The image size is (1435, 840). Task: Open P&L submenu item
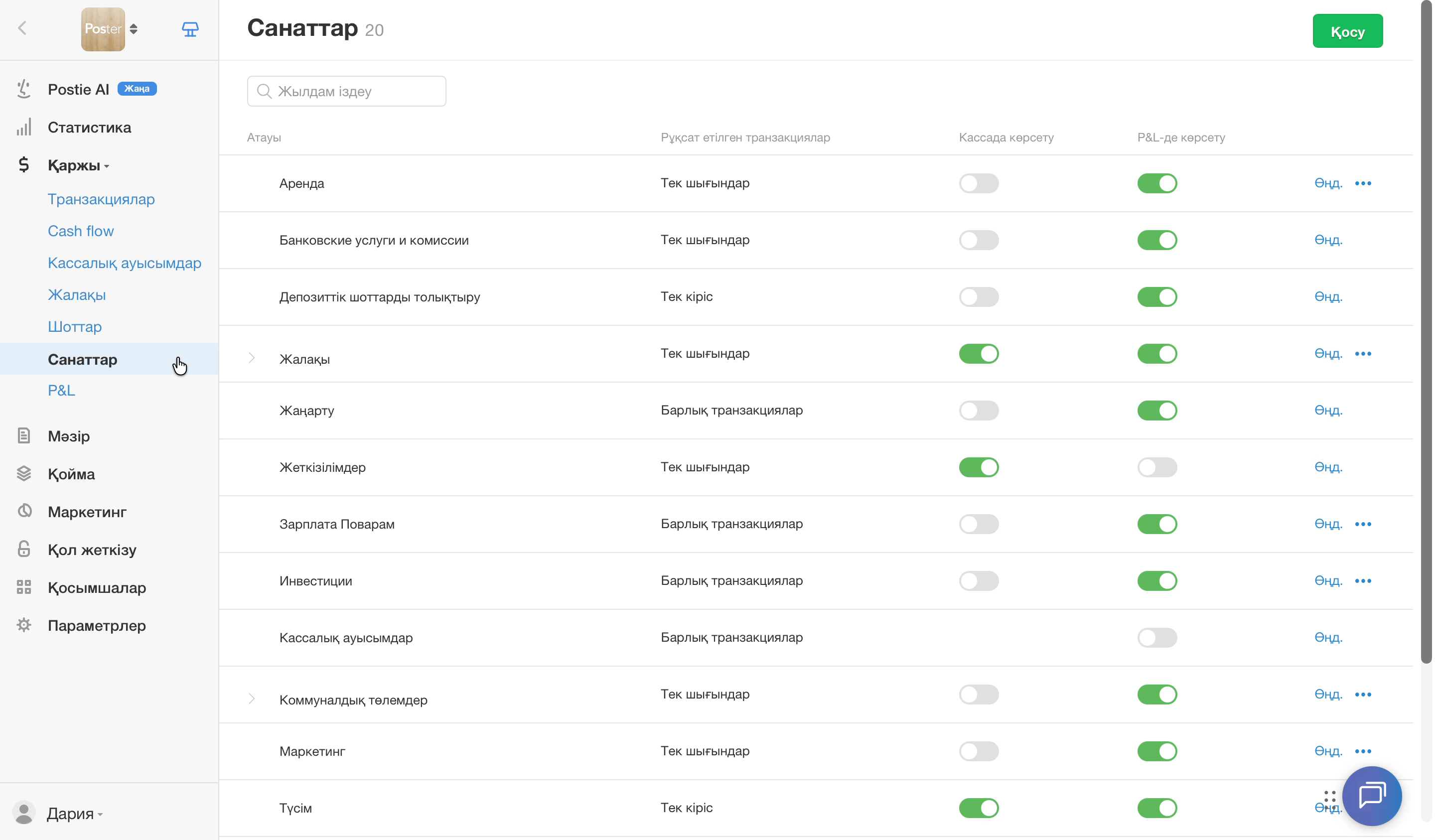click(61, 391)
